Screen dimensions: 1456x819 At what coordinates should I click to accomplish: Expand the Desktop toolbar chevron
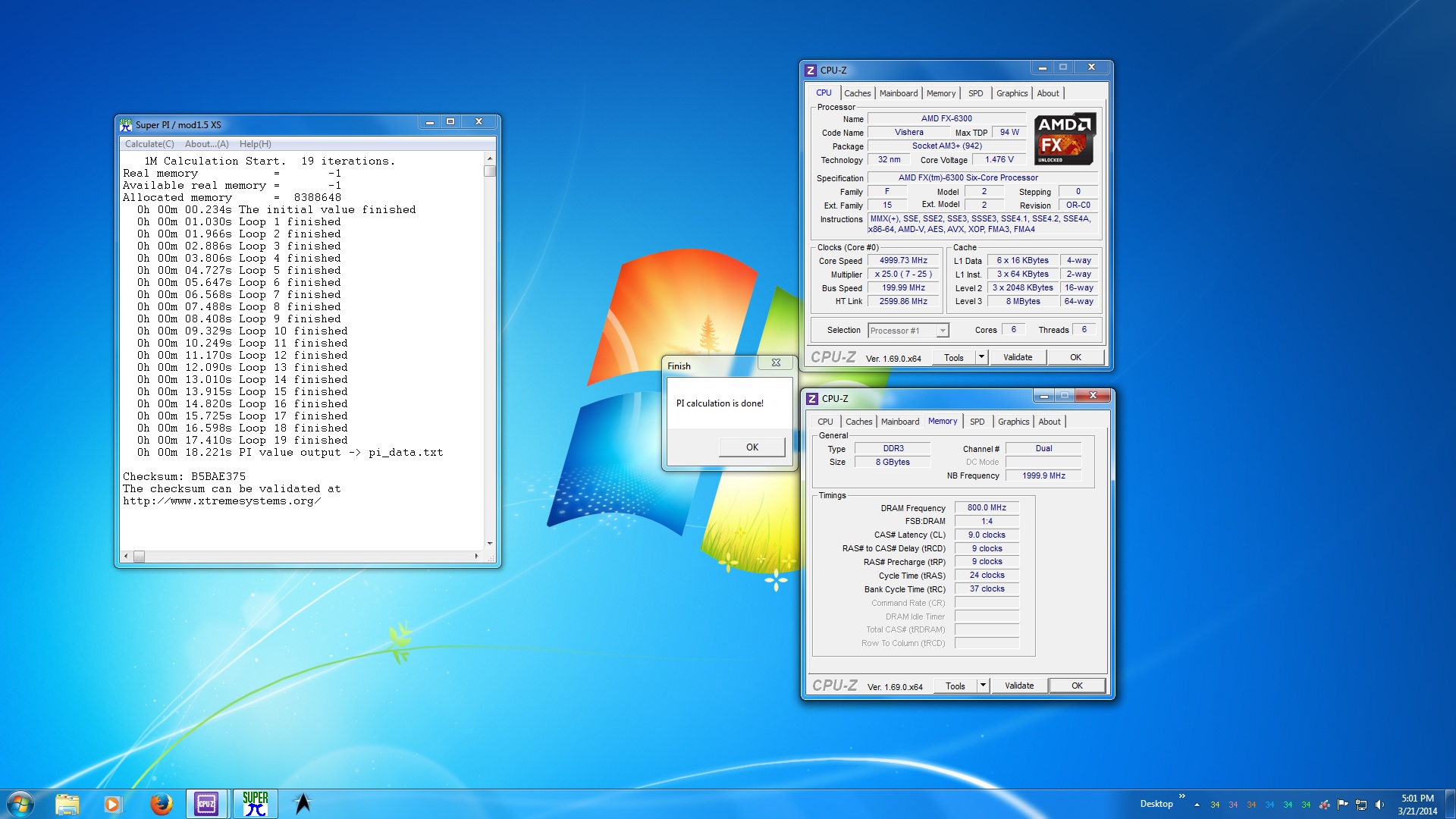(x=1181, y=795)
